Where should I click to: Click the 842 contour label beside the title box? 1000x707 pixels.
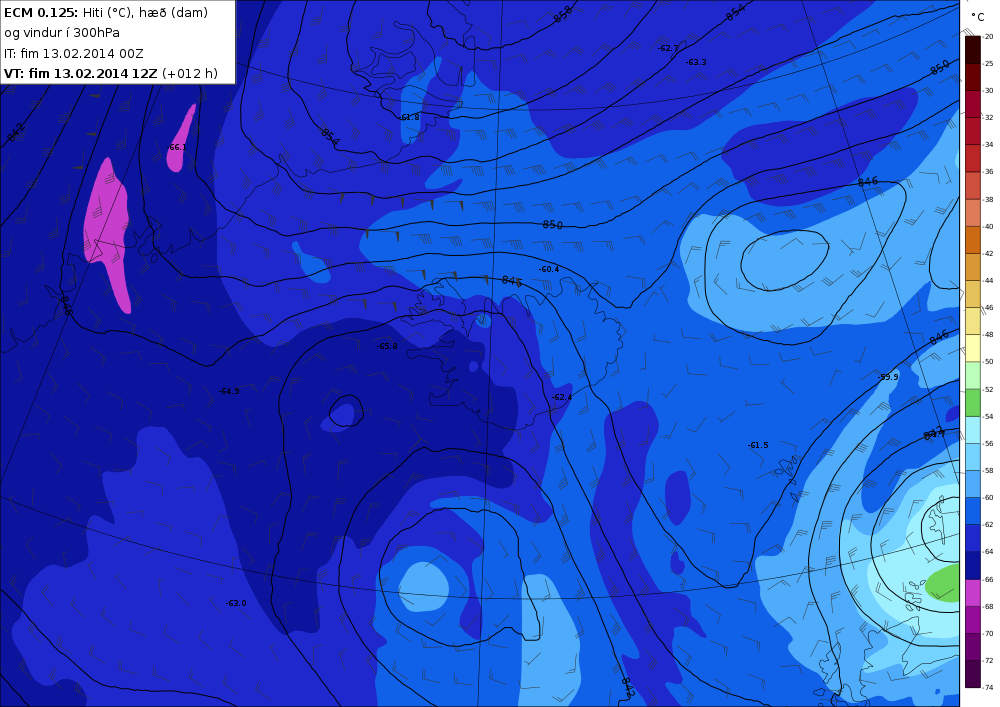tap(17, 132)
